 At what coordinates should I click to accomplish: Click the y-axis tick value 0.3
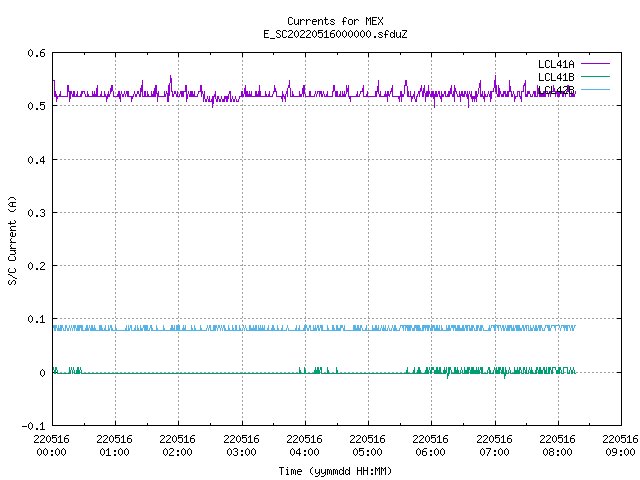tap(36, 213)
